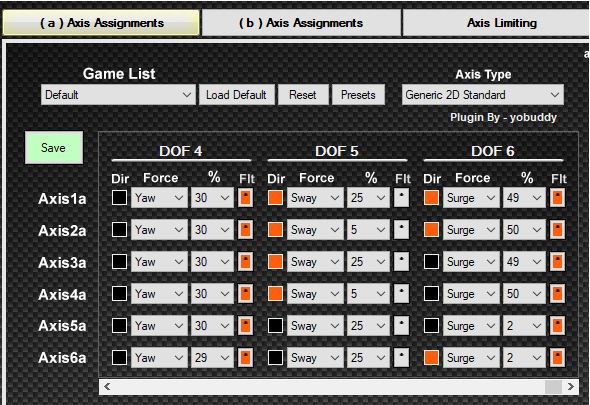Toggle Axis2a DOF 6 Flt filter indicator
This screenshot has width=590, height=405.
point(558,230)
